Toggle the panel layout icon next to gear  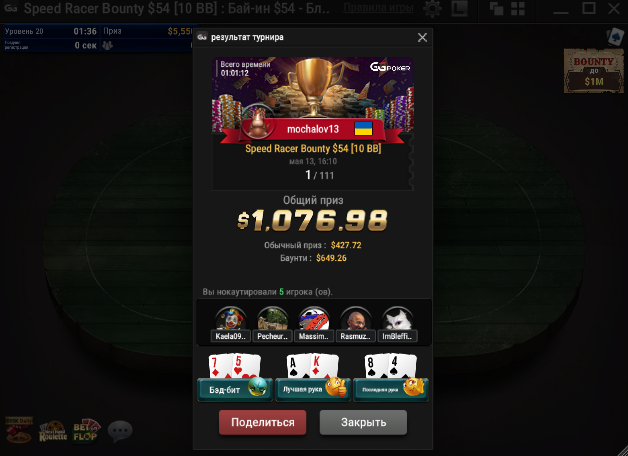click(x=459, y=8)
